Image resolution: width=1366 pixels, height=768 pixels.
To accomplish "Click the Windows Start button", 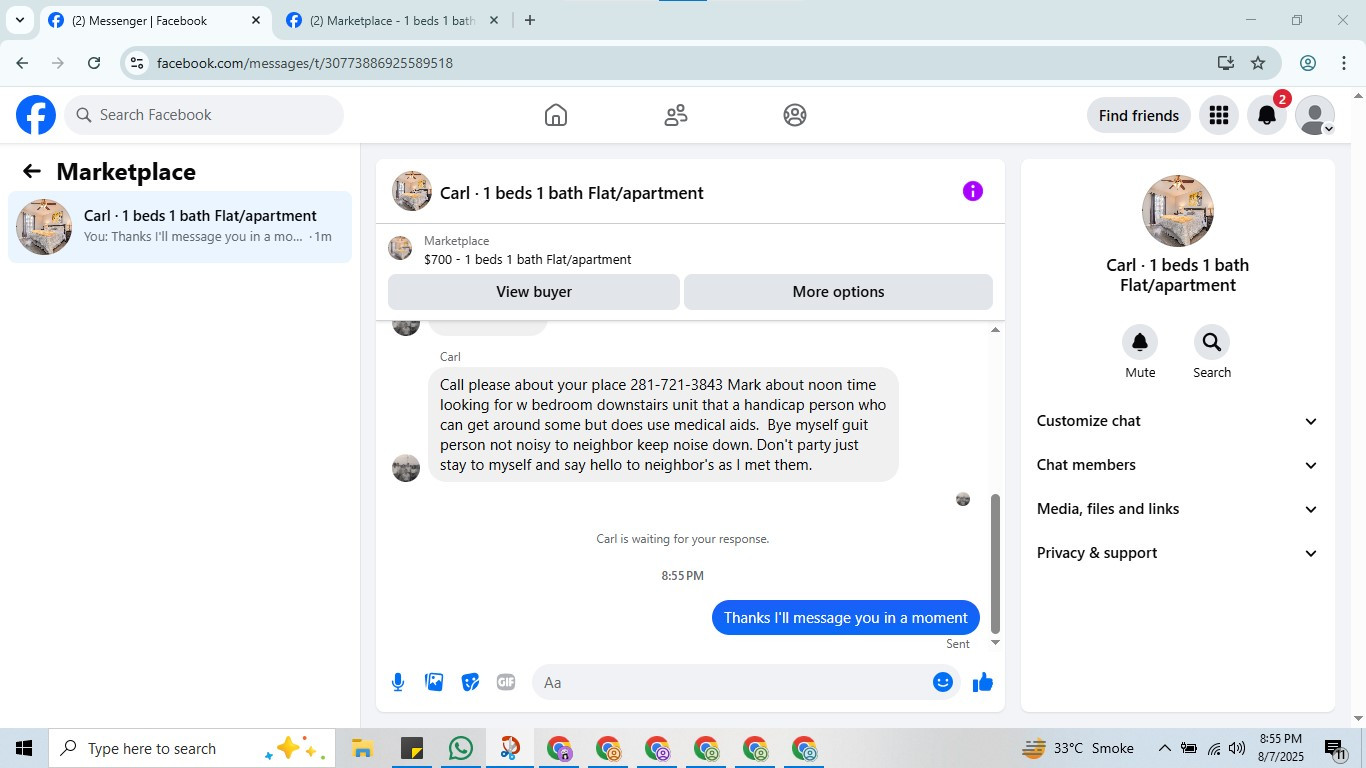I will (24, 748).
